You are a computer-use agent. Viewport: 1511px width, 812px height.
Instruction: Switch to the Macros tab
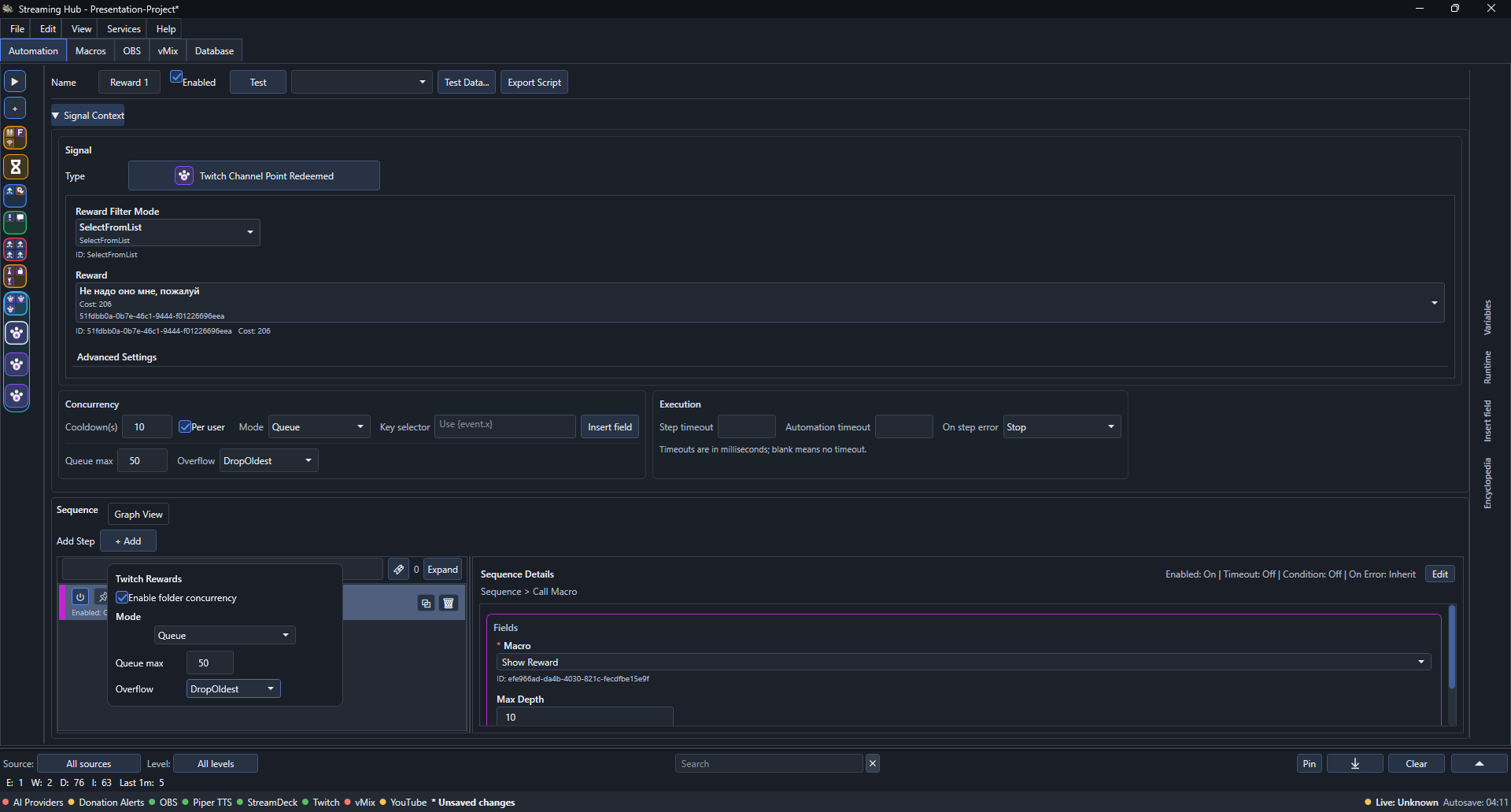click(x=91, y=50)
